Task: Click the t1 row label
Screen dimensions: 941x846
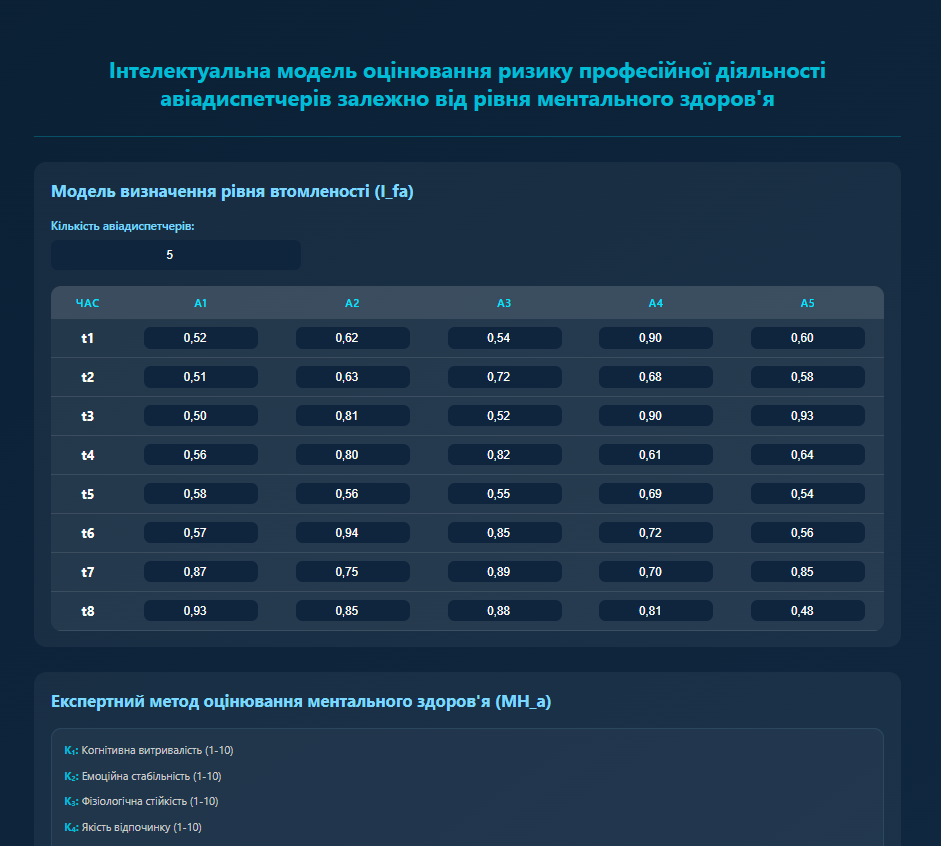Action: 88,338
